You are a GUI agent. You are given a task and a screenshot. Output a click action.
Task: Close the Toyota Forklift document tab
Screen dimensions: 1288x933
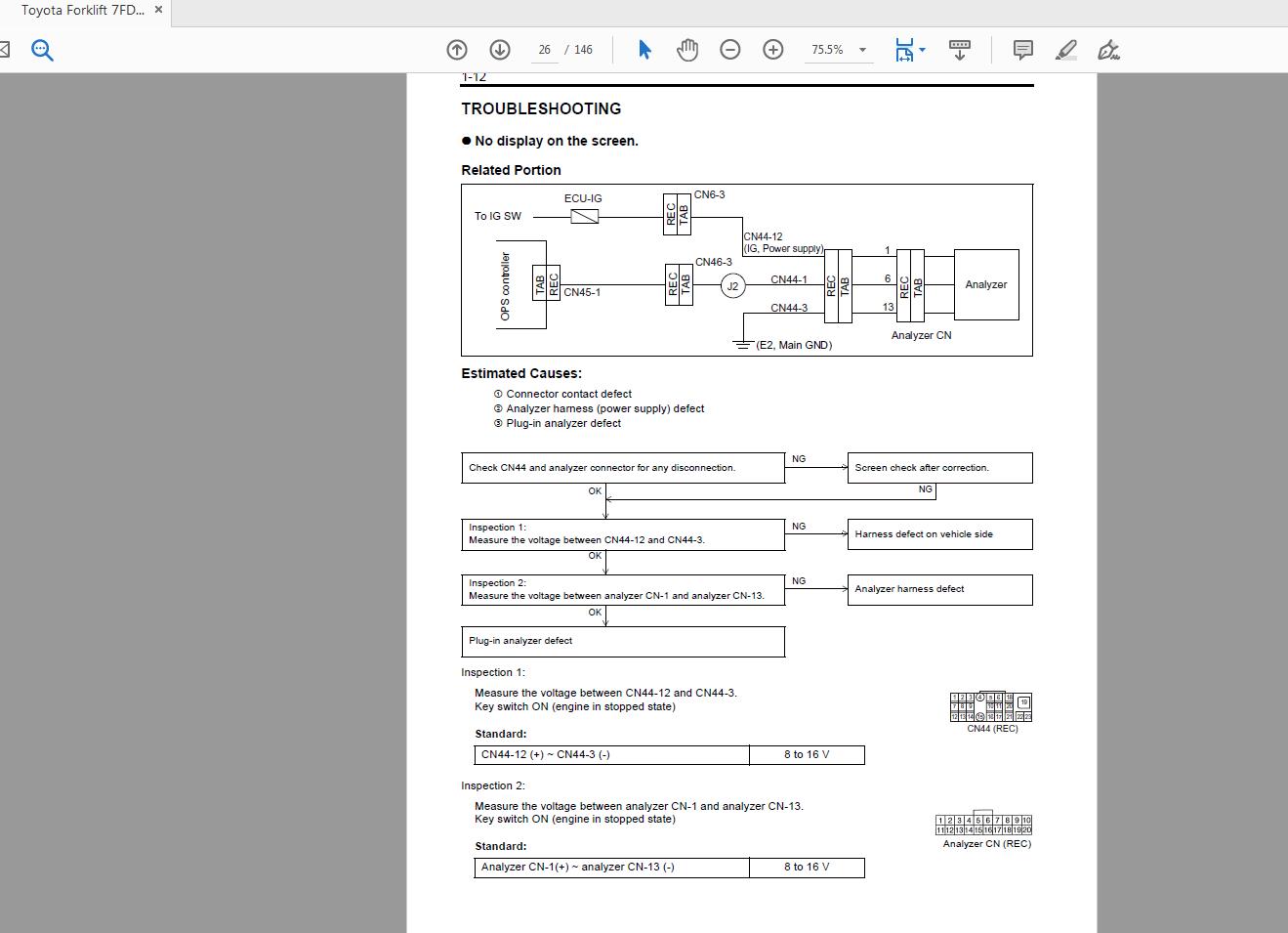(x=158, y=10)
